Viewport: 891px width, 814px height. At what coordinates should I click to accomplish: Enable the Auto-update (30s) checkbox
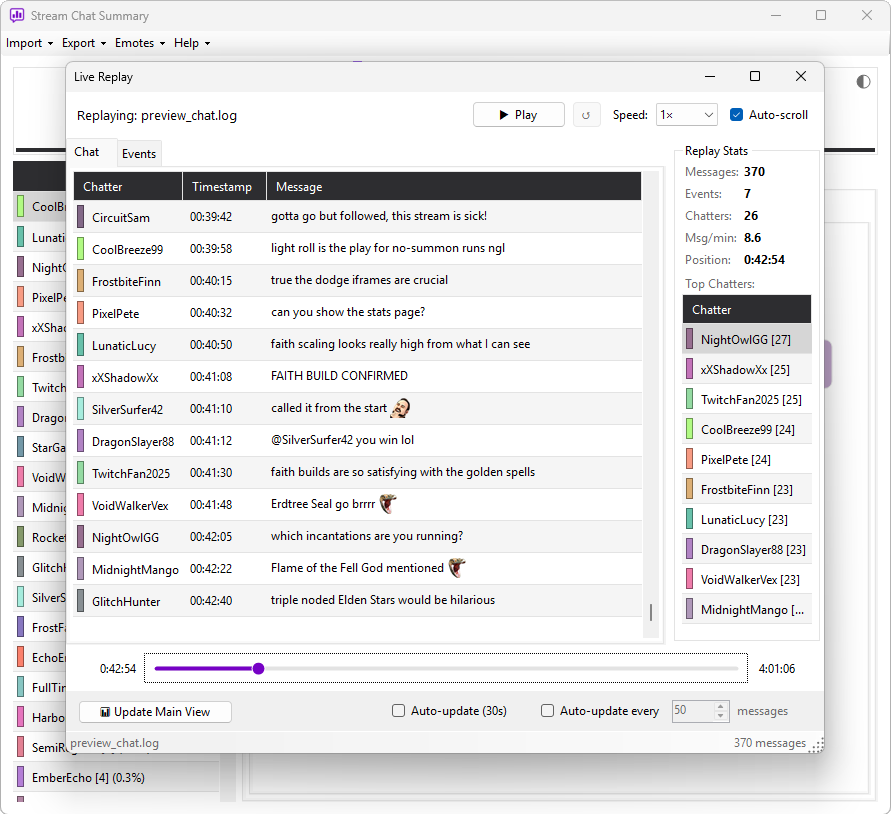pos(398,711)
